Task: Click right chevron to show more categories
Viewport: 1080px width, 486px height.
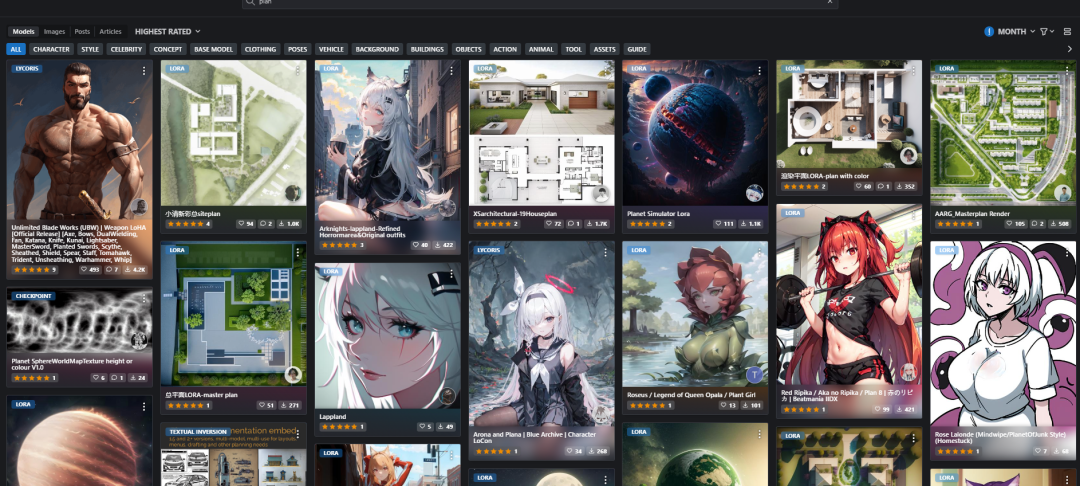Action: point(1070,50)
